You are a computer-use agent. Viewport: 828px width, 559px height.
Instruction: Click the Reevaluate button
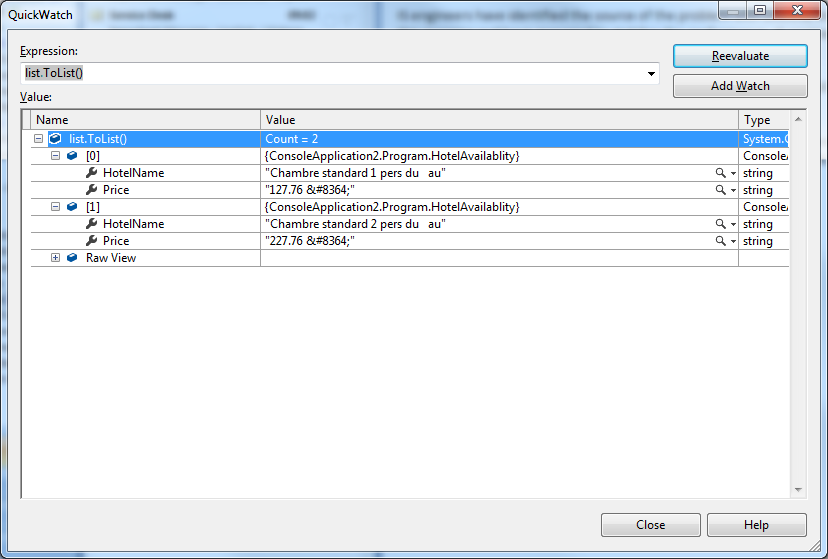[x=740, y=56]
